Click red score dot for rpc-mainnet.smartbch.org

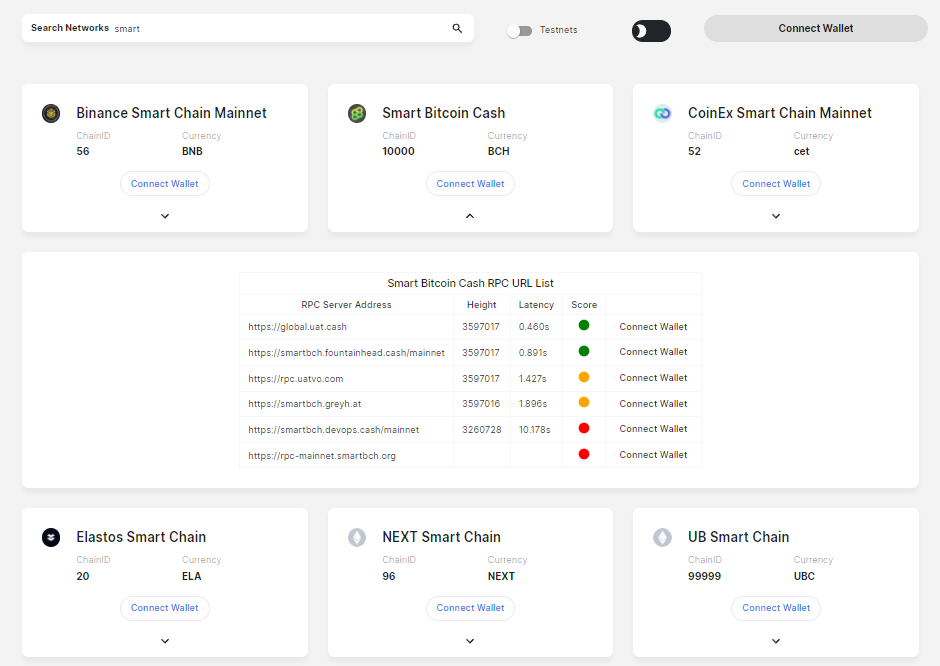(x=584, y=454)
